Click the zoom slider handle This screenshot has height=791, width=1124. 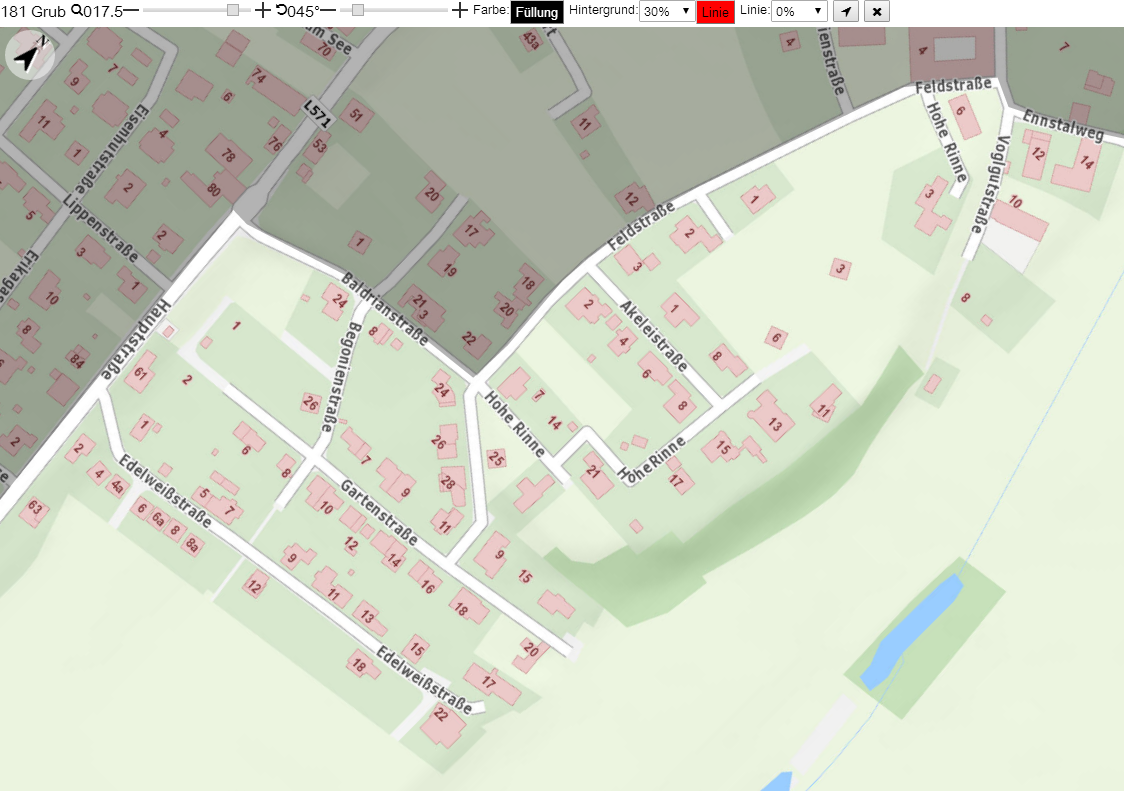(233, 11)
